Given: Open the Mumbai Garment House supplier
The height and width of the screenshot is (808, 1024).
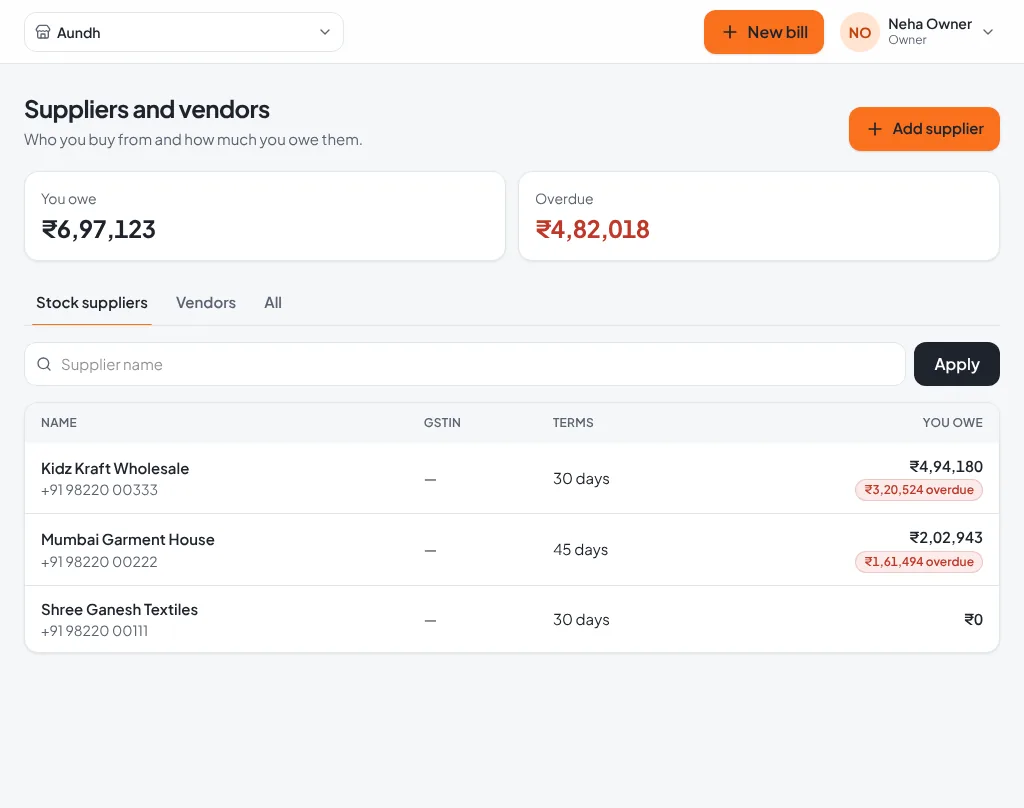Looking at the screenshot, I should (x=128, y=540).
